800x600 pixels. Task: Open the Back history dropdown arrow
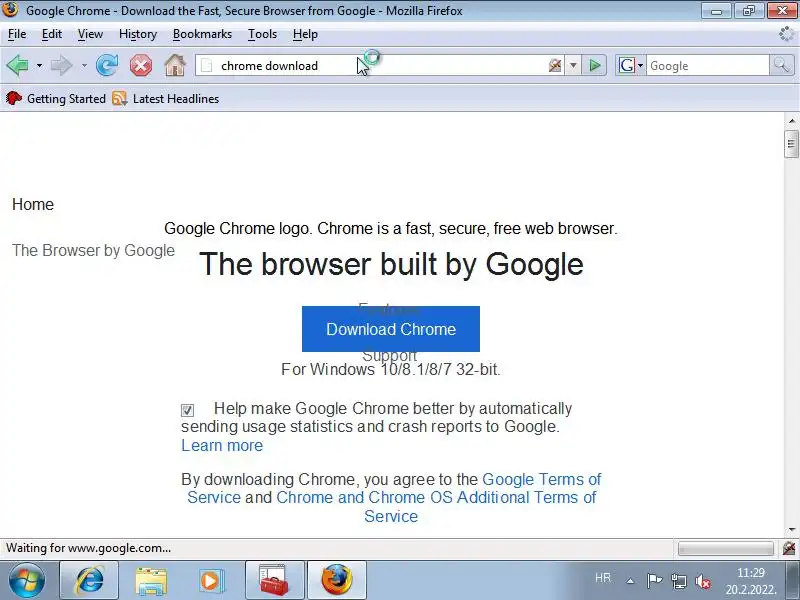[39, 65]
